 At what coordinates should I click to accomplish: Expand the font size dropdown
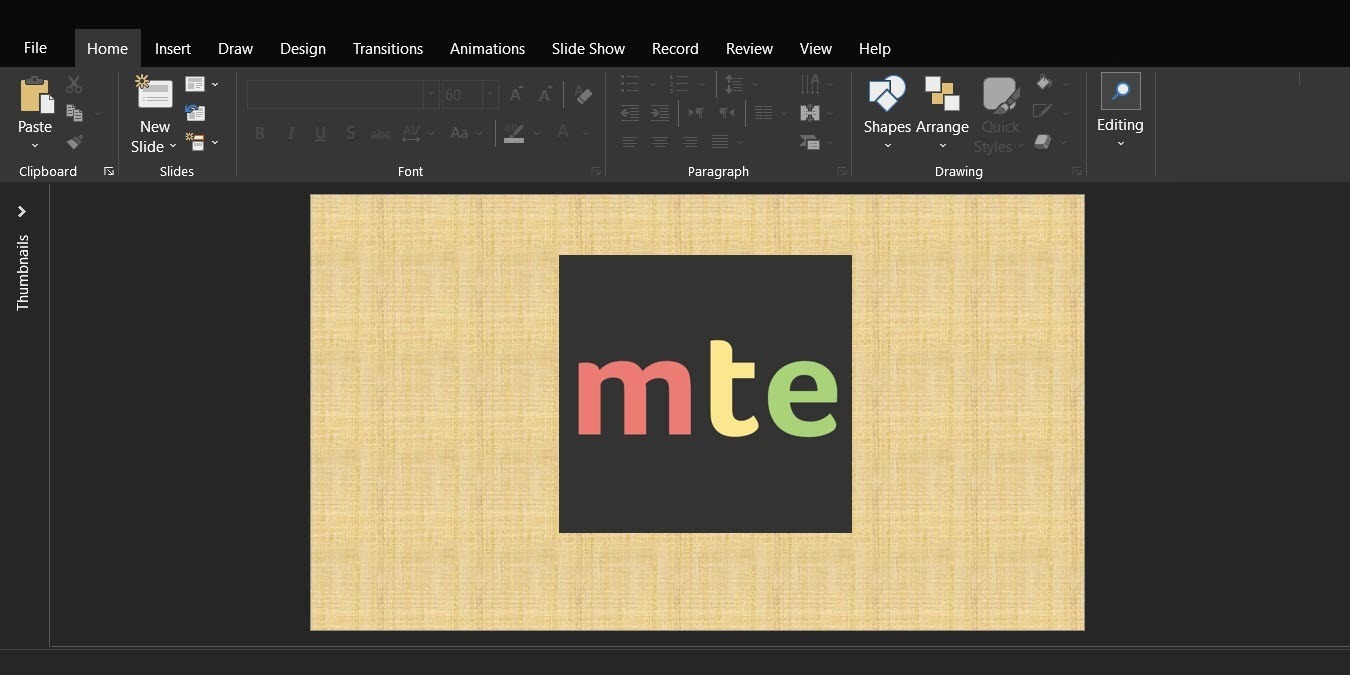click(x=489, y=93)
